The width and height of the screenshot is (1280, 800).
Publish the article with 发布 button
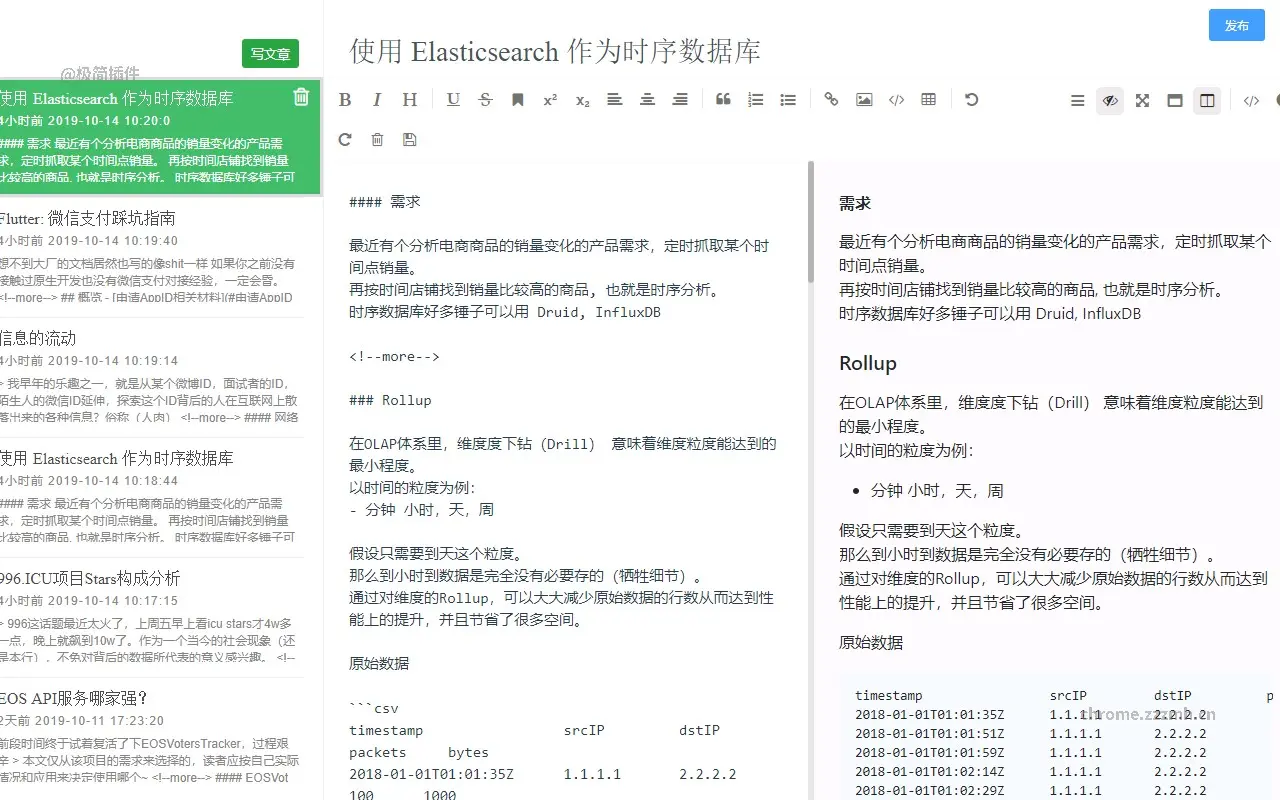pyautogui.click(x=1236, y=26)
